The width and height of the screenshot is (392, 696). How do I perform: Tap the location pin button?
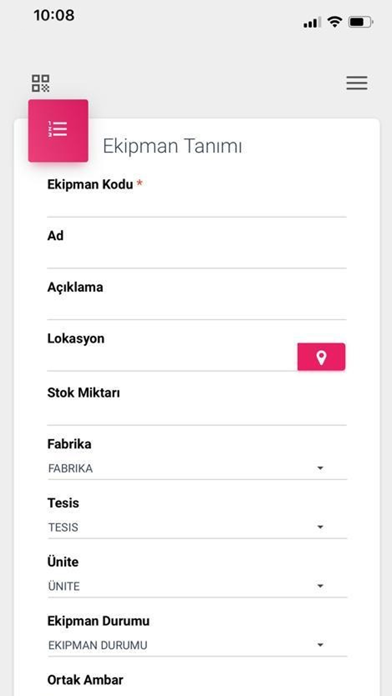point(321,357)
